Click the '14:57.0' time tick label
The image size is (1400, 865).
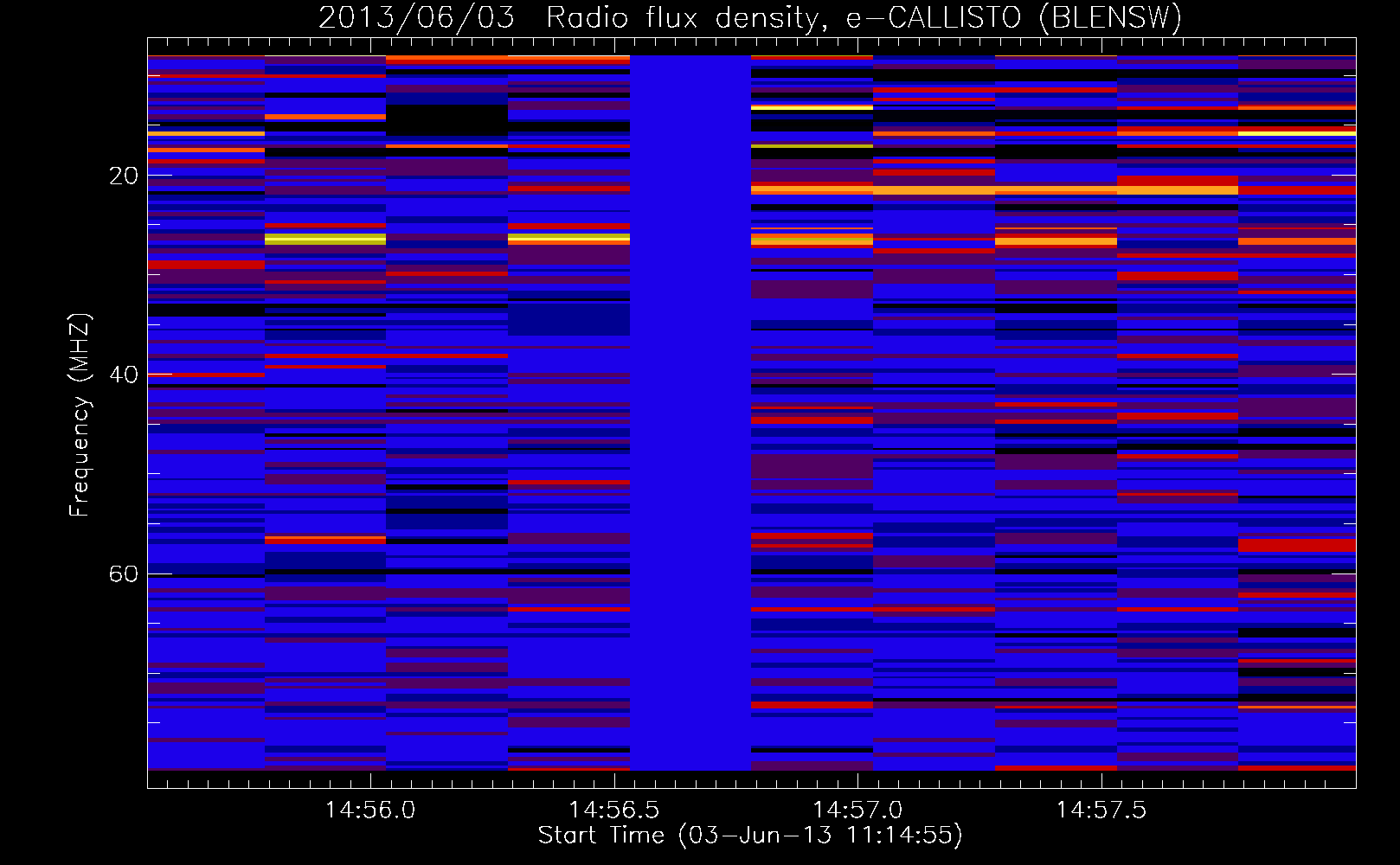pos(857,811)
